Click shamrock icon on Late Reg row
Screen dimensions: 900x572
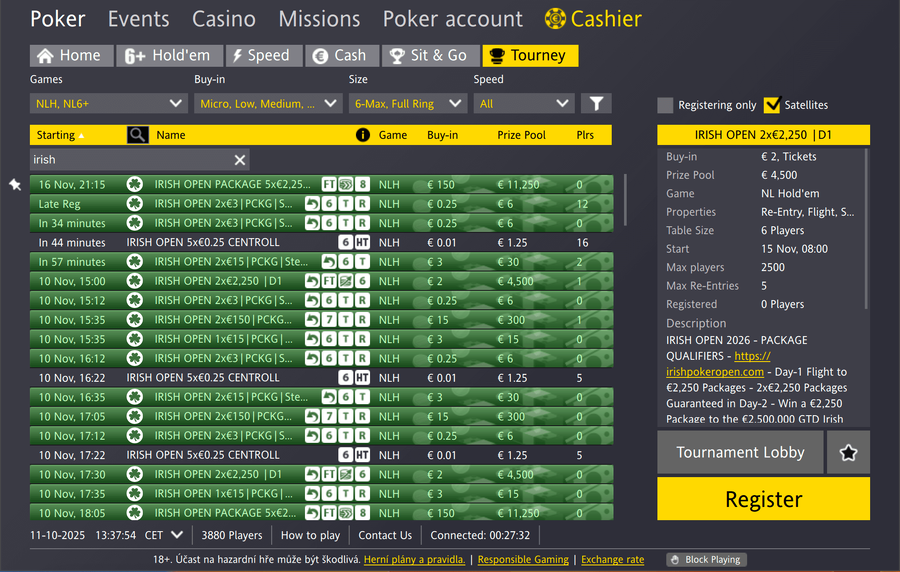click(134, 204)
